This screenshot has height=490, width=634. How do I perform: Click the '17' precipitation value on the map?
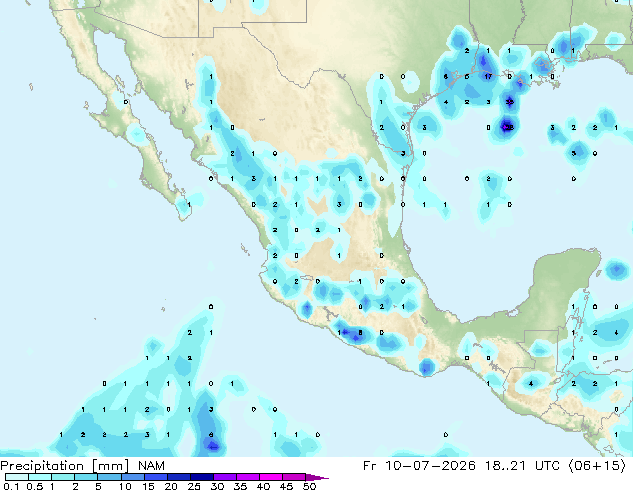point(488,76)
